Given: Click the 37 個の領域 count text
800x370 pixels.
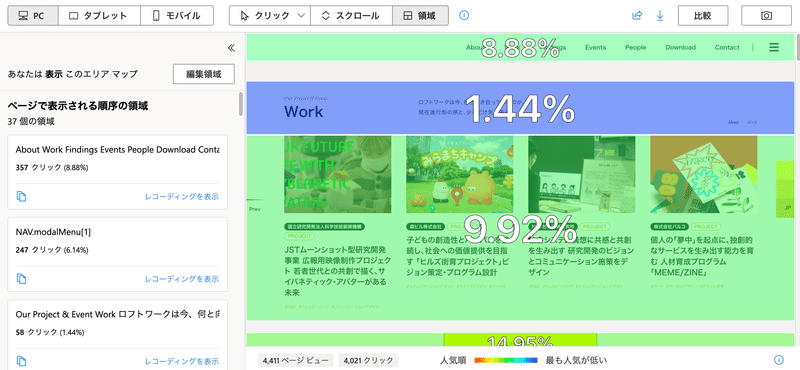Looking at the screenshot, I should [x=31, y=122].
